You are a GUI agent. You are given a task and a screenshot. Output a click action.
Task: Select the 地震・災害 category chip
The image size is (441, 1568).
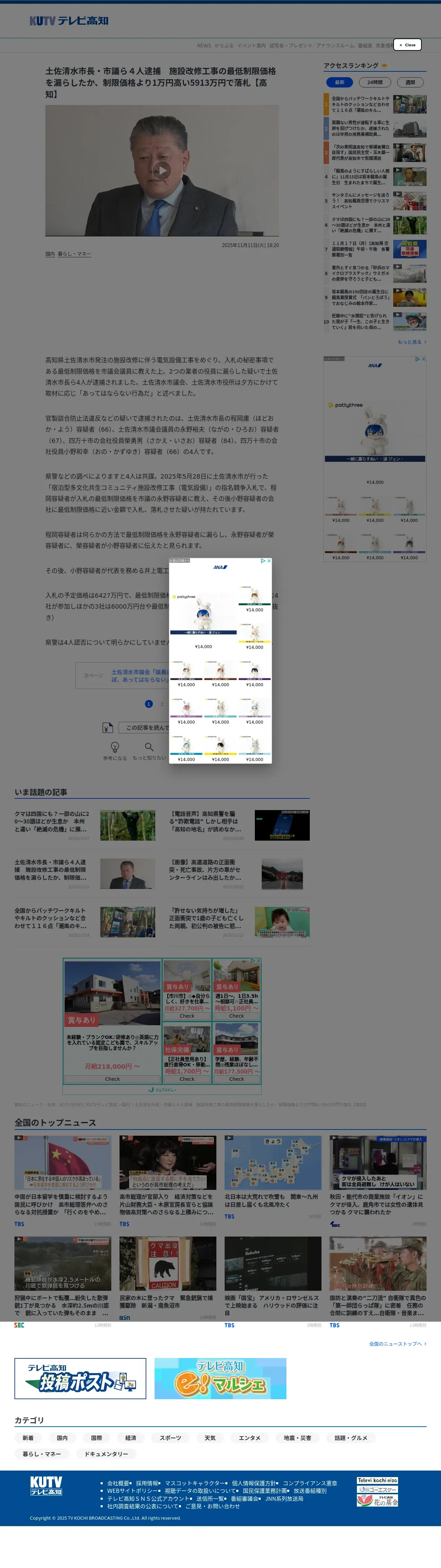coord(297,1438)
